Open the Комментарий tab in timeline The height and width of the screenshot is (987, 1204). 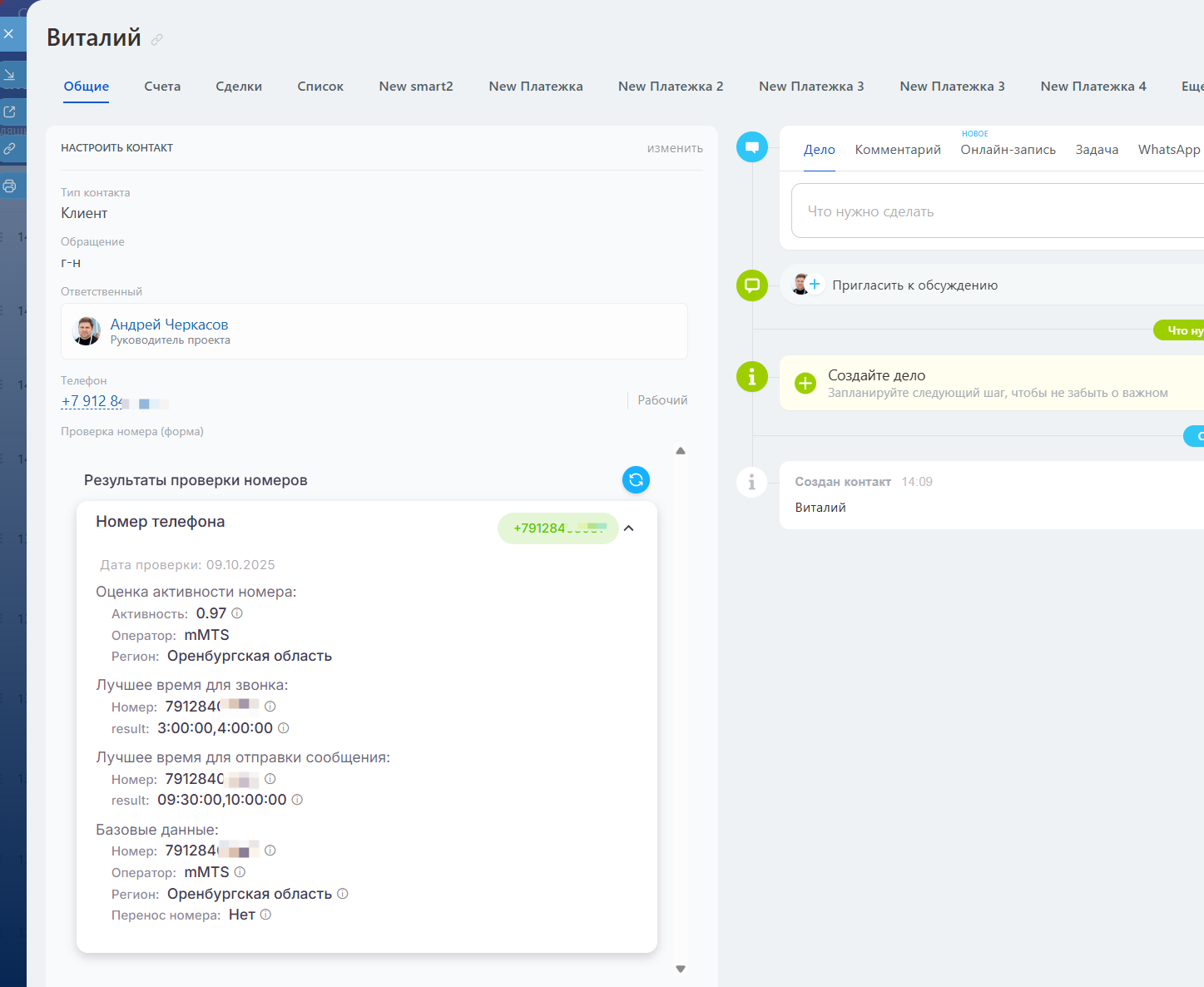click(x=898, y=150)
